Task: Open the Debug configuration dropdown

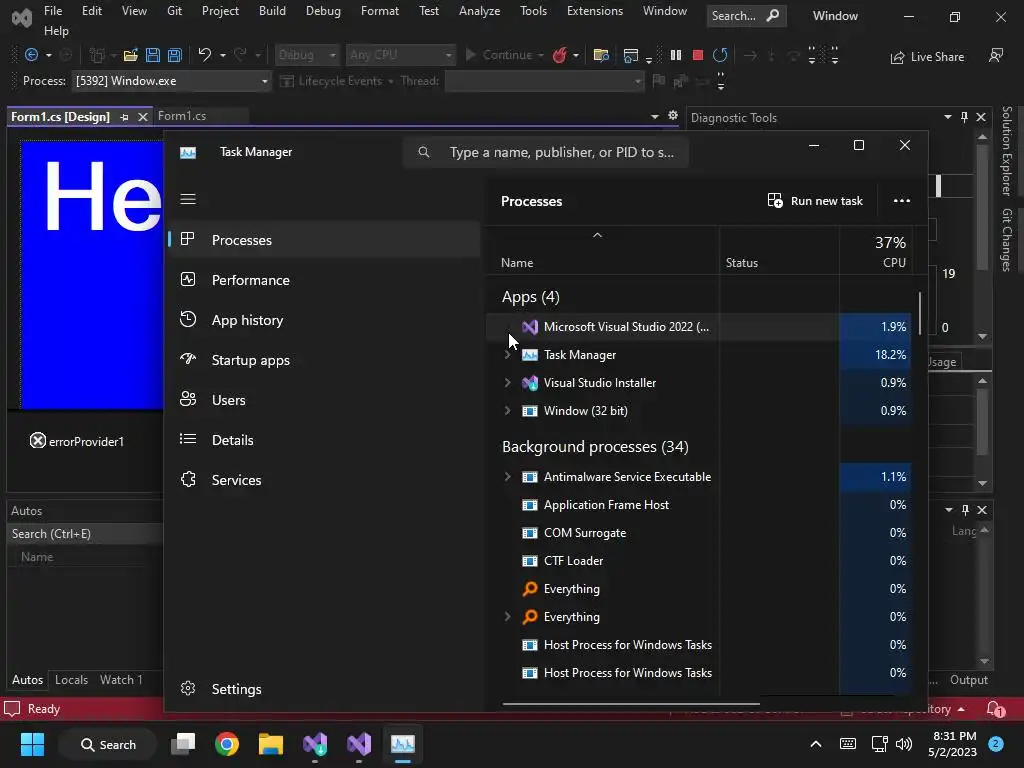Action: pyautogui.click(x=307, y=55)
